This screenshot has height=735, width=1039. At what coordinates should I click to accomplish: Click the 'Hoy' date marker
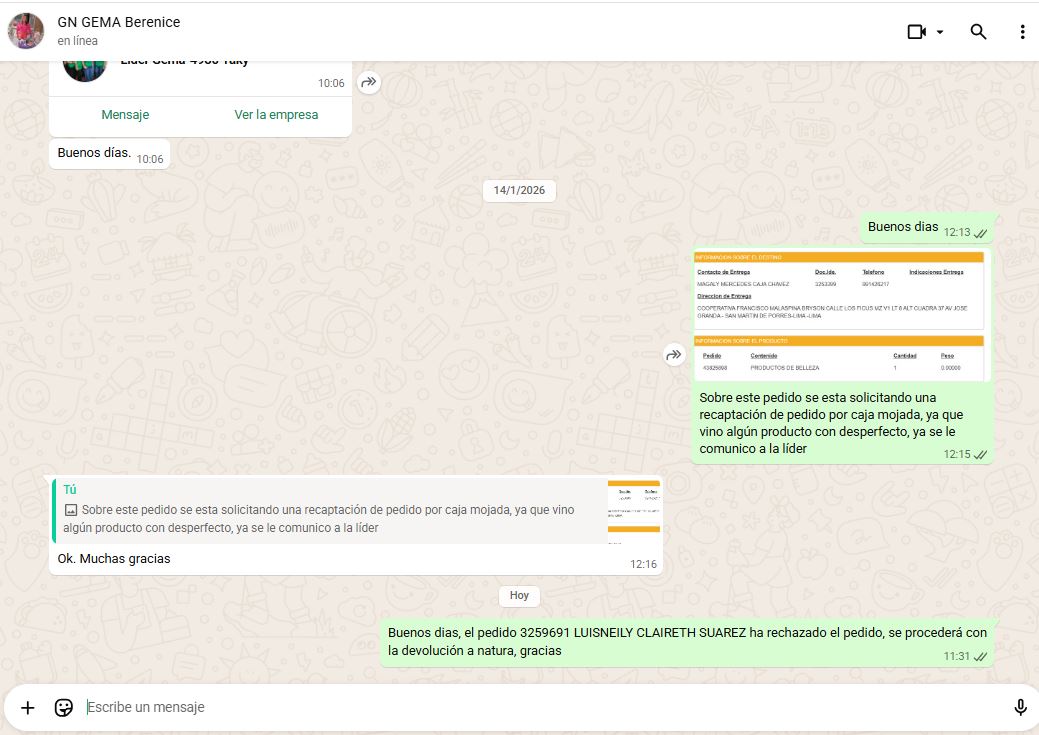(519, 596)
